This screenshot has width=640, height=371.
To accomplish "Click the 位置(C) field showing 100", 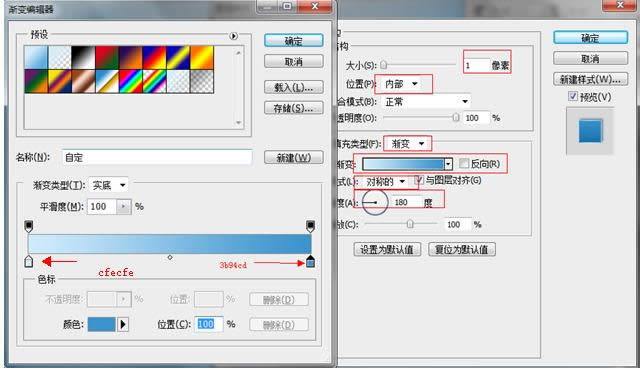I will click(209, 324).
